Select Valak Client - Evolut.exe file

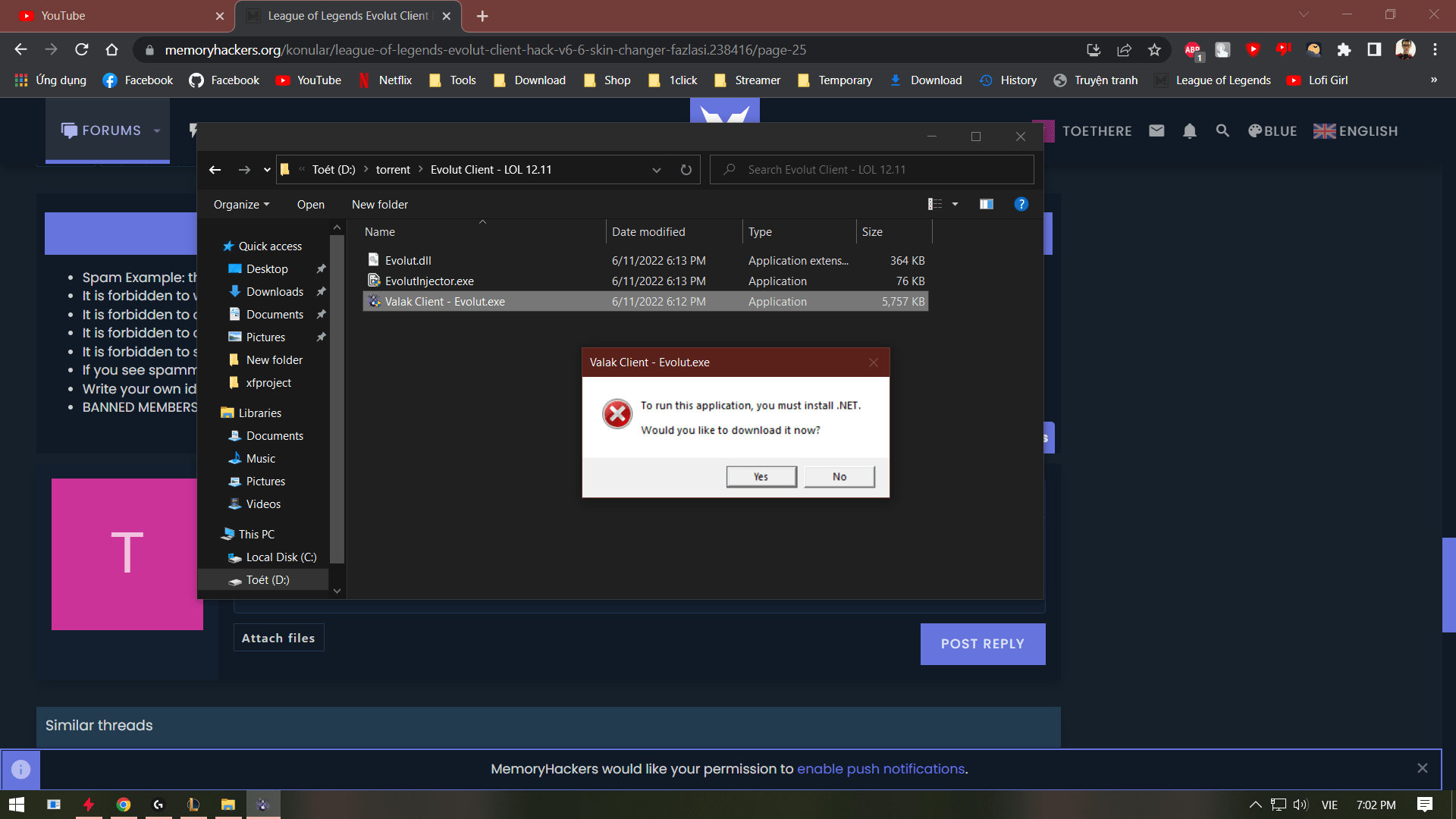[x=645, y=301]
